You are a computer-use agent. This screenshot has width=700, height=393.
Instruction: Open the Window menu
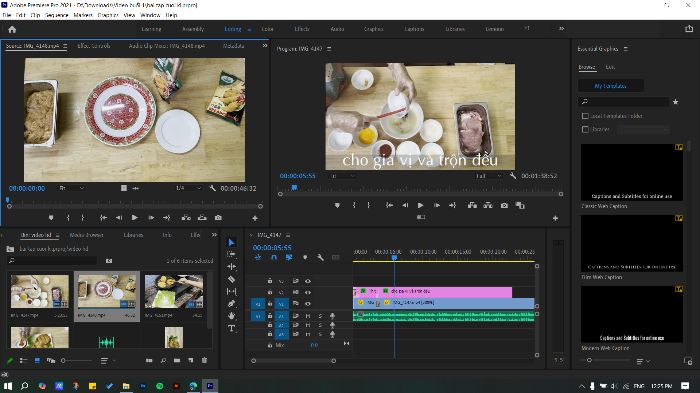[150, 15]
